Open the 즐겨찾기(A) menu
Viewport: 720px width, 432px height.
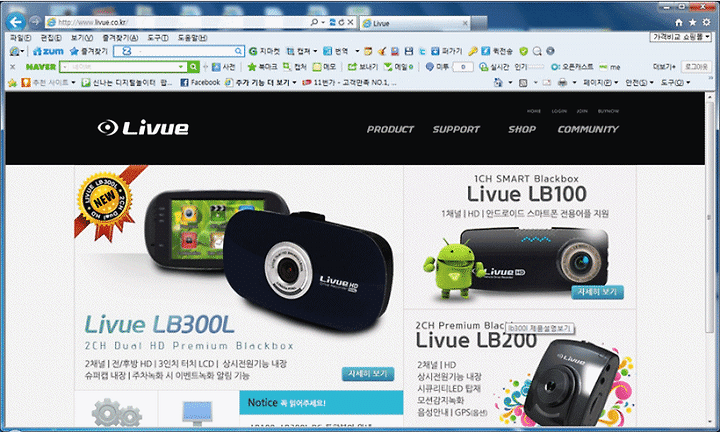(120, 38)
